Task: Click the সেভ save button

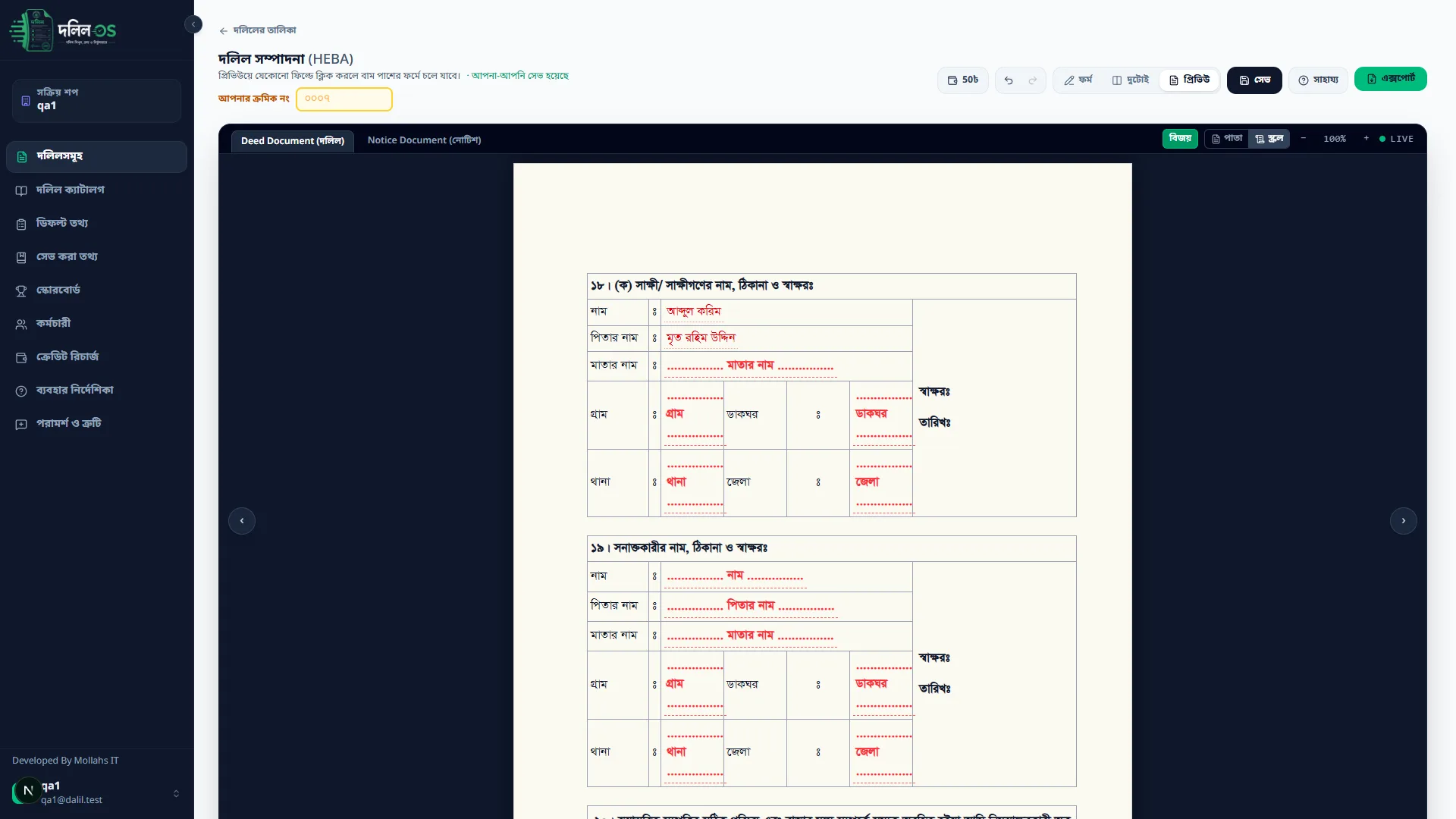Action: point(1254,80)
